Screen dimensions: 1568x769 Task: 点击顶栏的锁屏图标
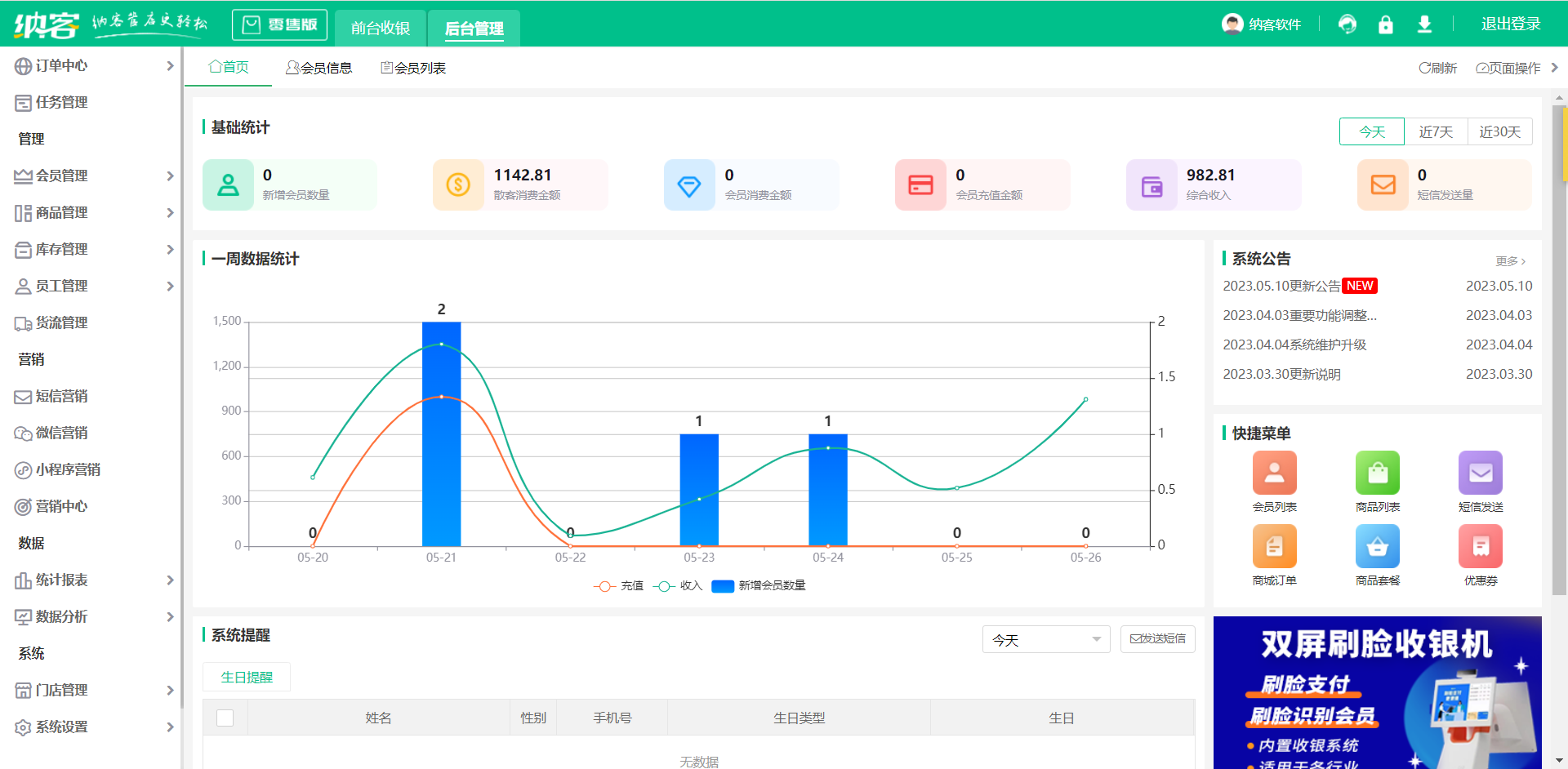pos(1386,24)
